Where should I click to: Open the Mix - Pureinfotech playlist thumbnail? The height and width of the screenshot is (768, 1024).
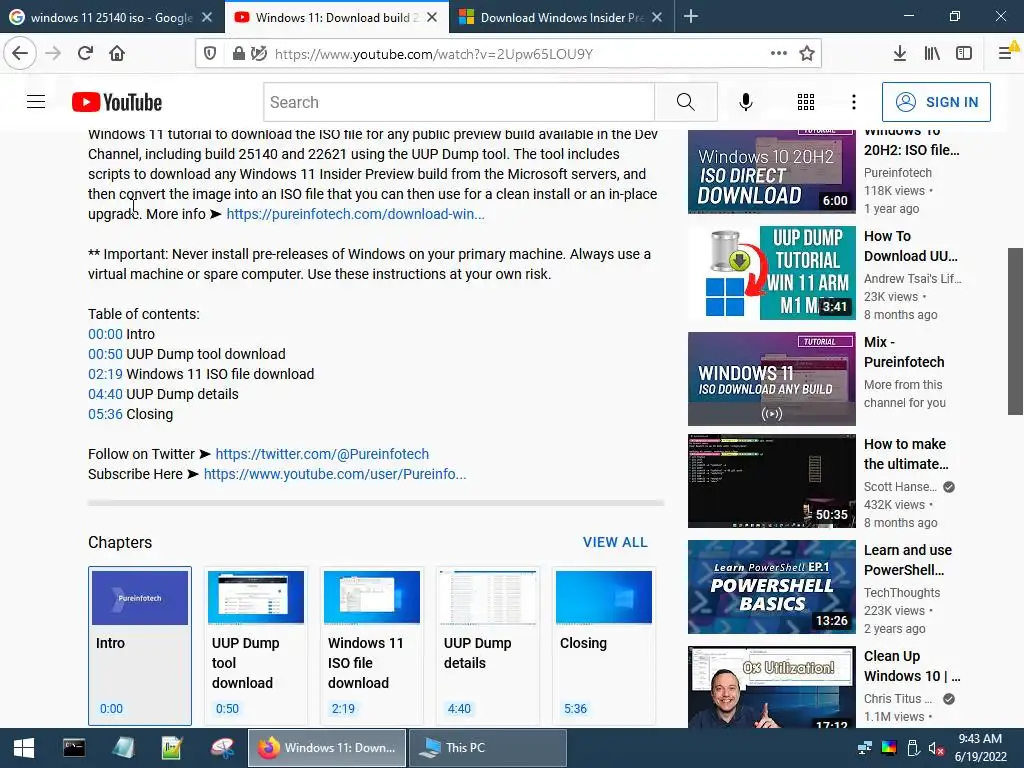[x=771, y=379]
